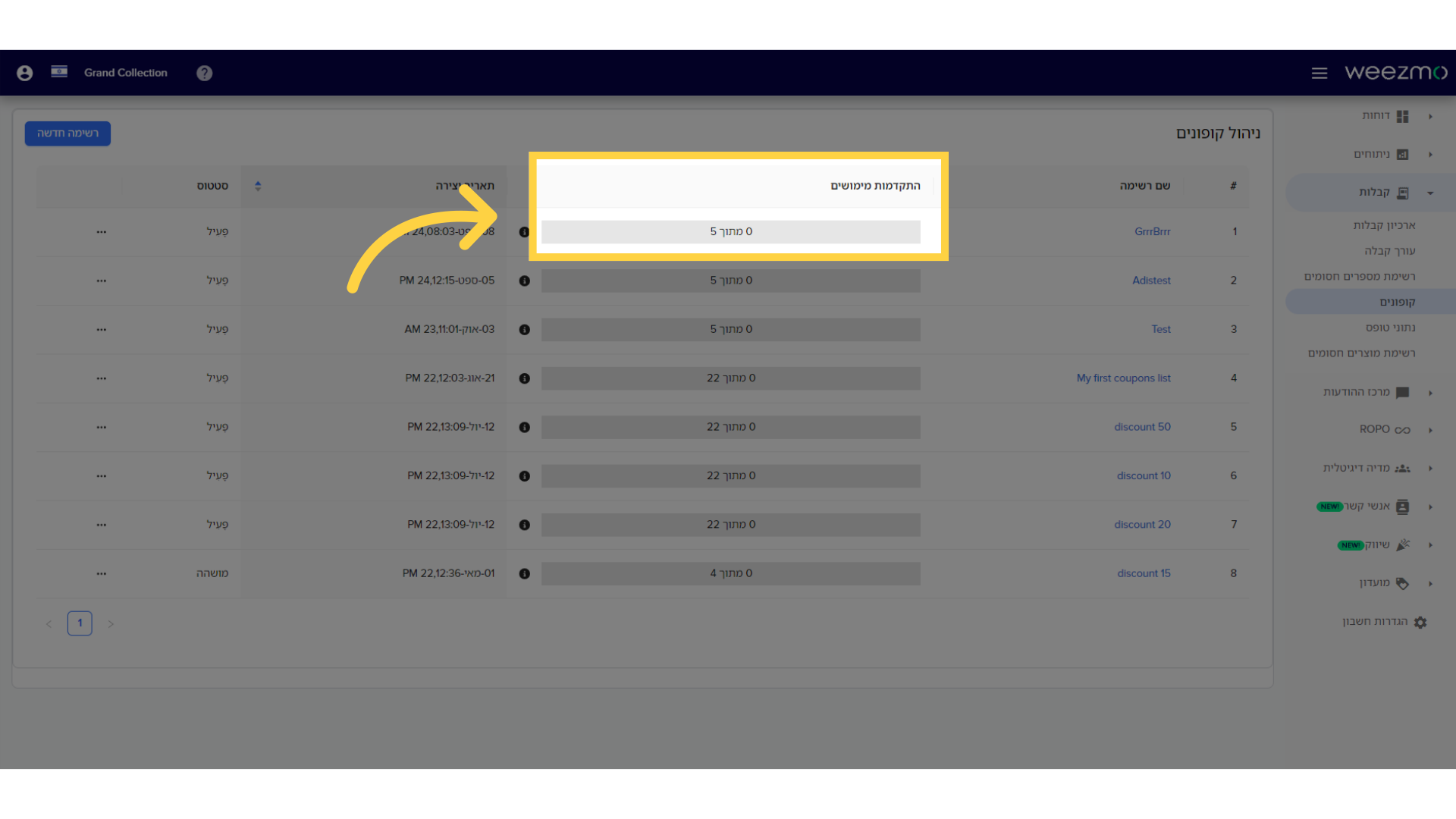Click the מועדון tag icon
The width and height of the screenshot is (1456, 819).
[1402, 583]
